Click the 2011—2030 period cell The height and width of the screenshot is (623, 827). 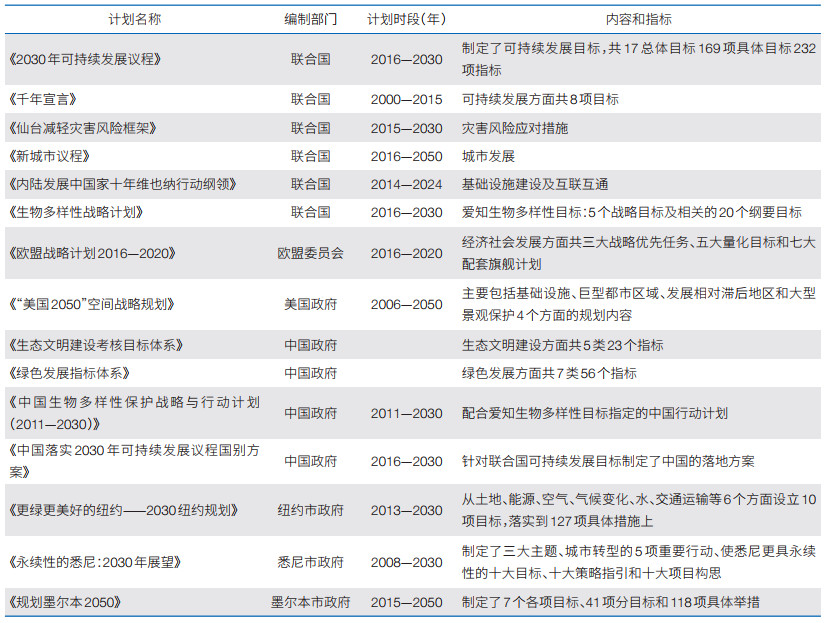tap(407, 413)
